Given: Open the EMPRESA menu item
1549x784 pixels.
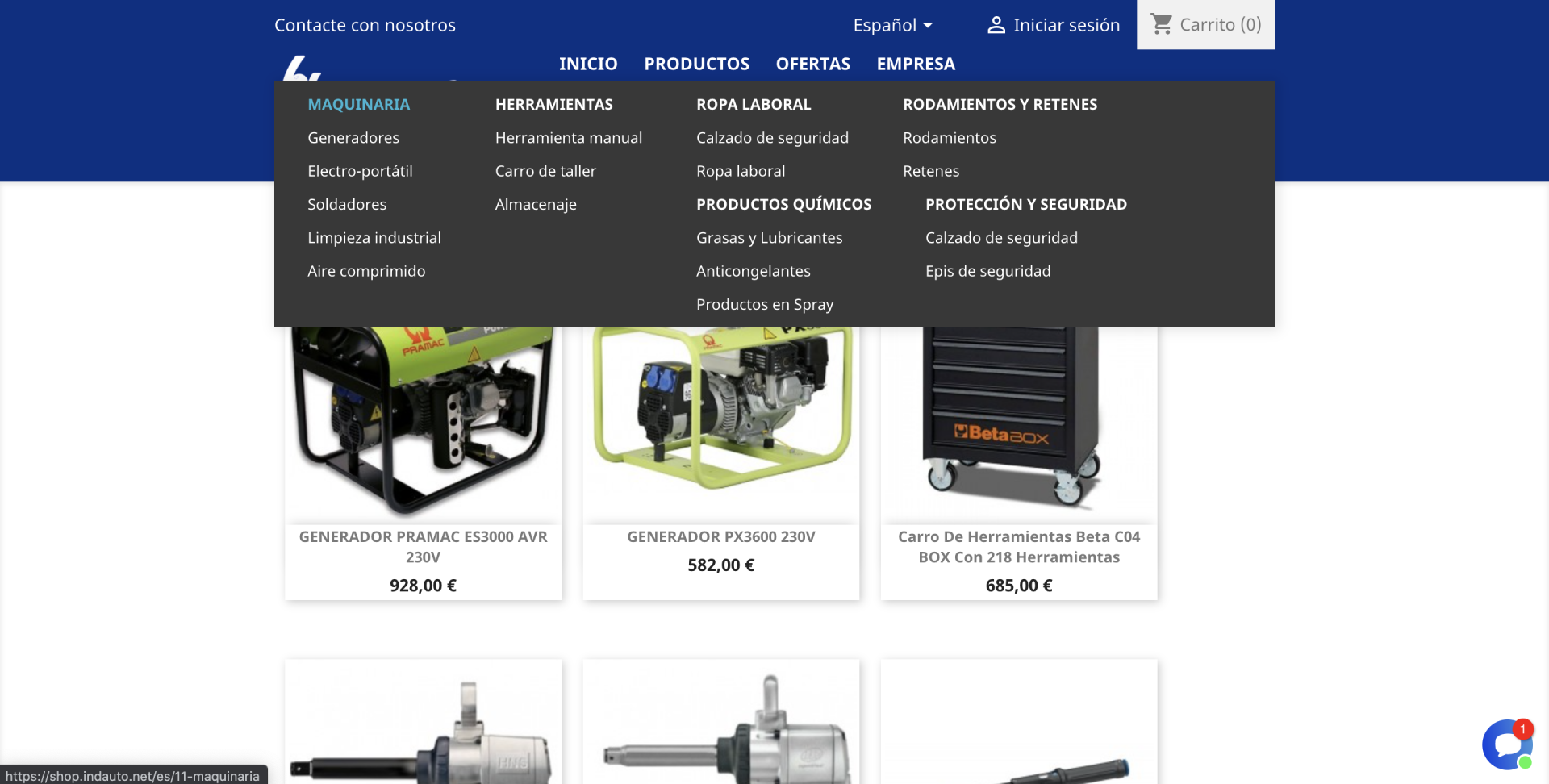Looking at the screenshot, I should [916, 64].
